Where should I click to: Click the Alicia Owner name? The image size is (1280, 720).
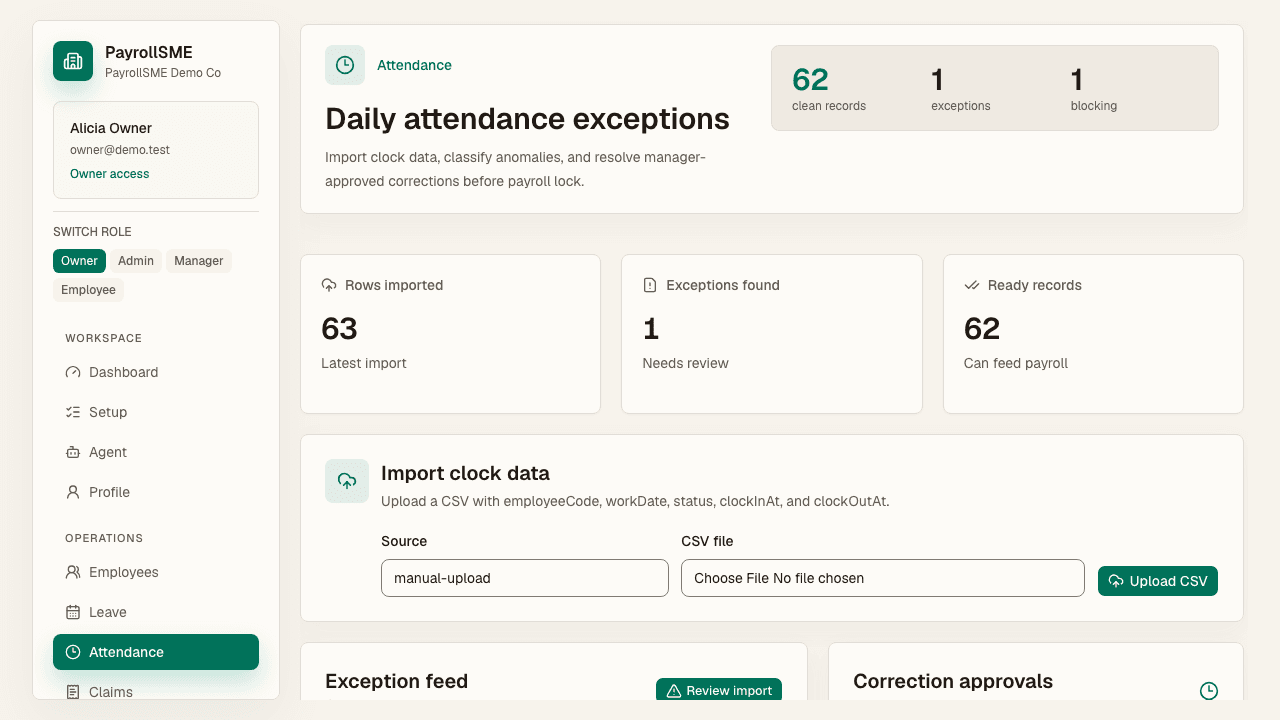tap(111, 128)
